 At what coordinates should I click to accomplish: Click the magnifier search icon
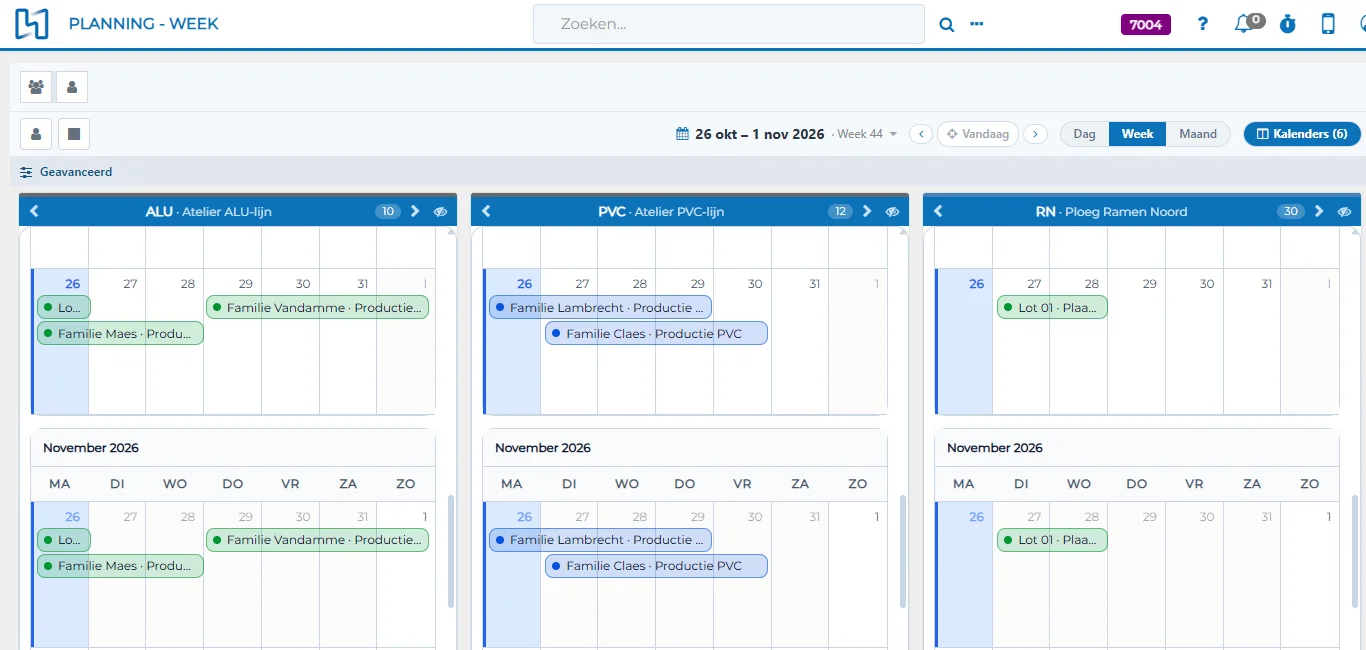[x=946, y=25]
